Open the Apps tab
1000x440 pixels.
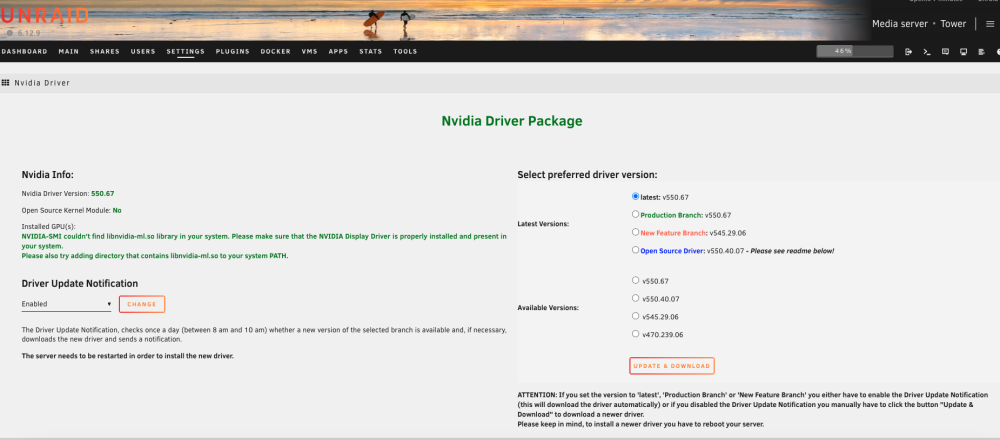pyautogui.click(x=338, y=52)
